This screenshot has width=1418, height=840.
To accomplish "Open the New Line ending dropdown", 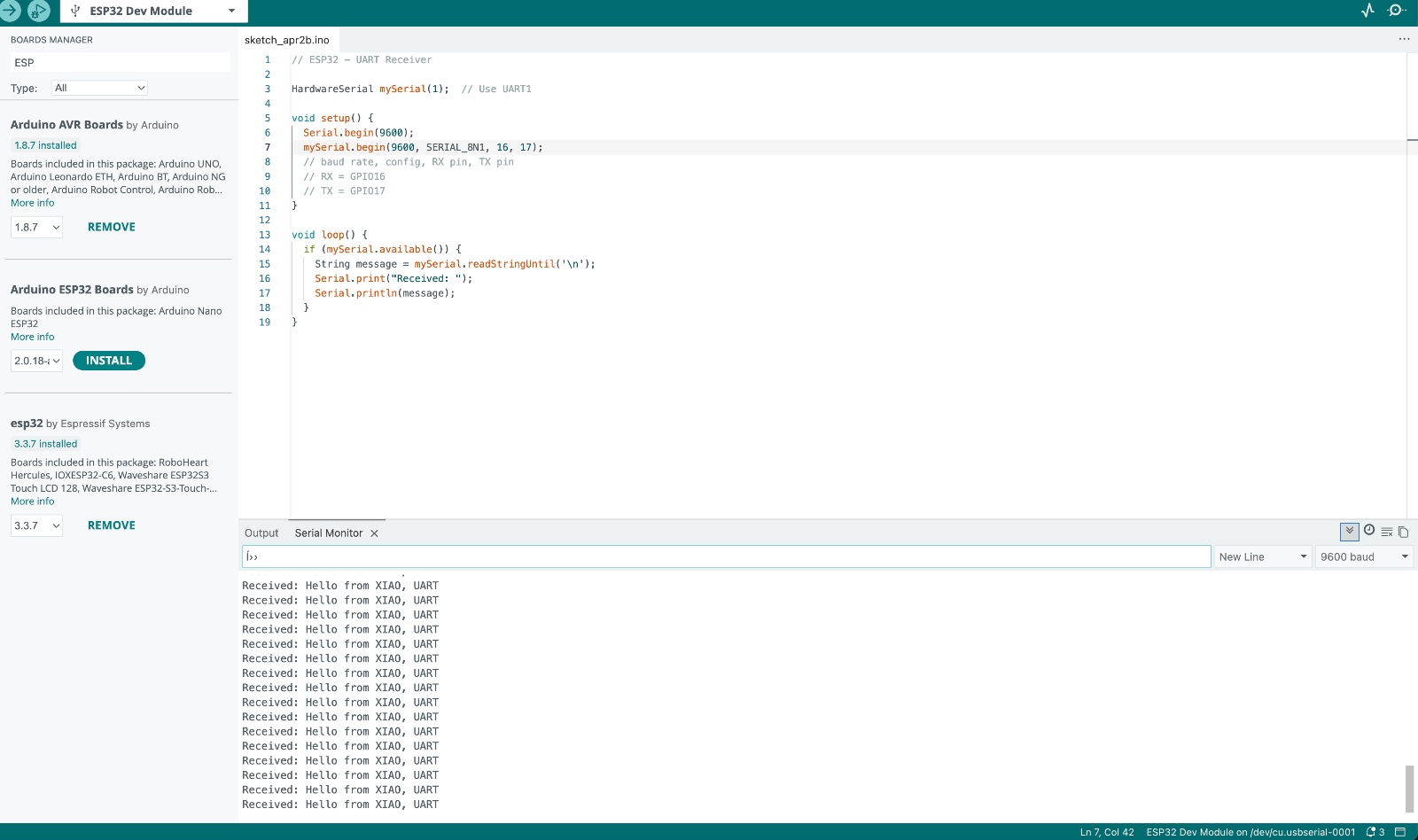I will coord(1262,556).
